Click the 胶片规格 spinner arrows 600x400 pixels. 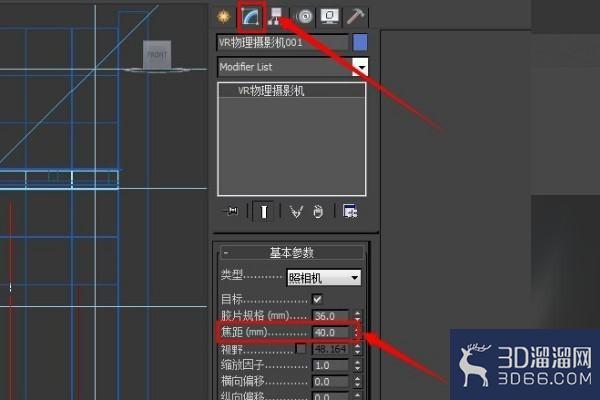[357, 316]
